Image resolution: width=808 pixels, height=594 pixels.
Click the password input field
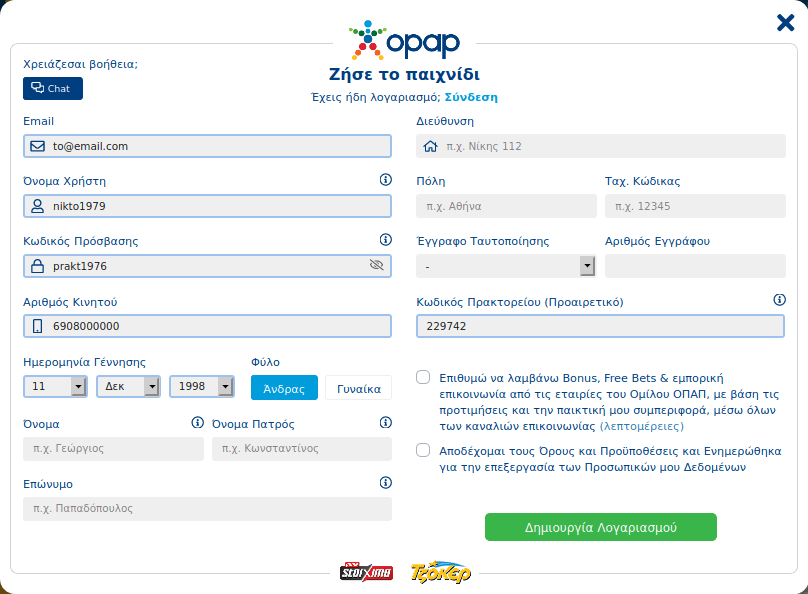click(x=207, y=266)
